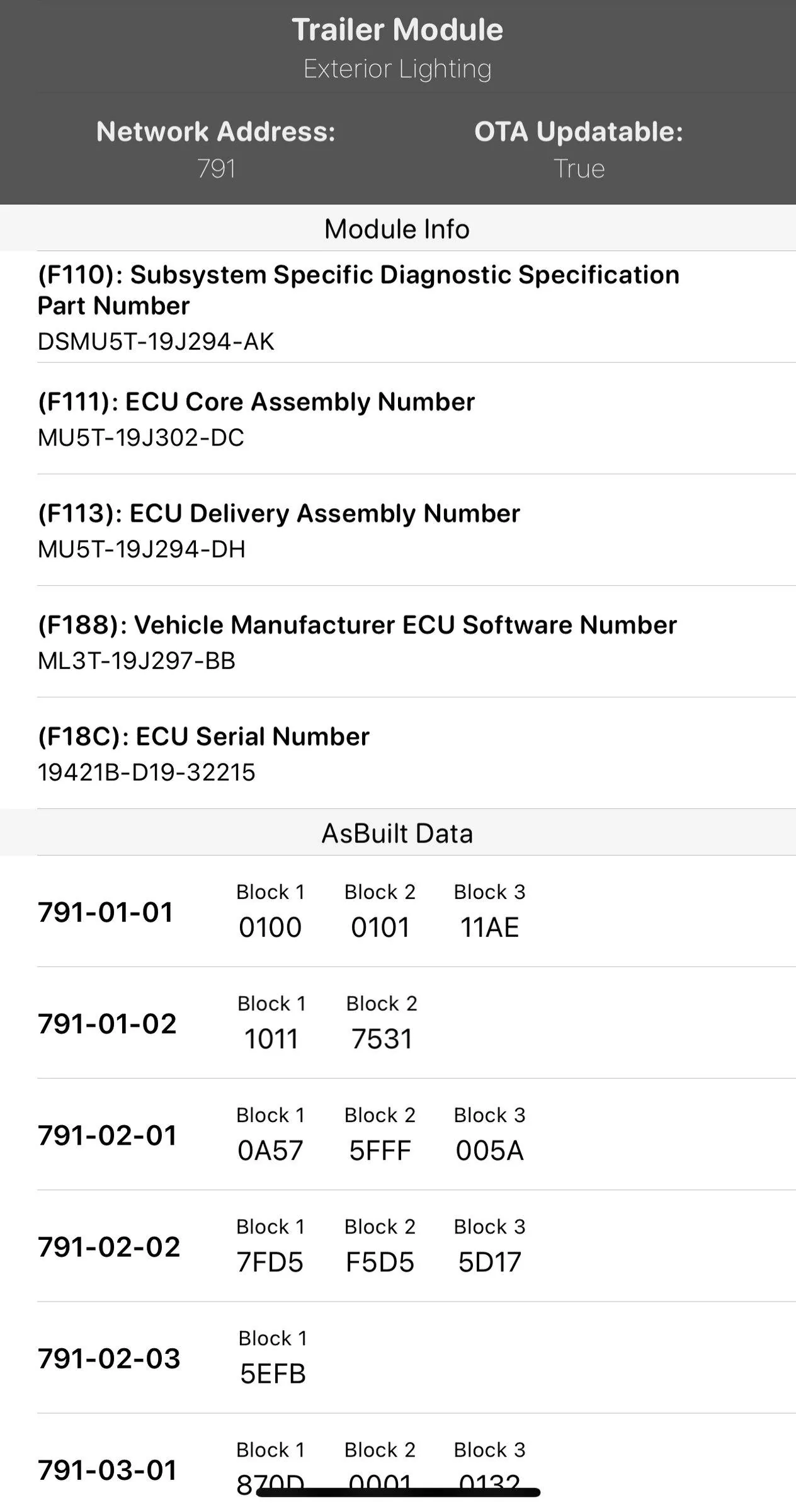Image resolution: width=796 pixels, height=1512 pixels.
Task: Tap the F113 ECU Delivery Assembly Number row
Action: (x=279, y=530)
